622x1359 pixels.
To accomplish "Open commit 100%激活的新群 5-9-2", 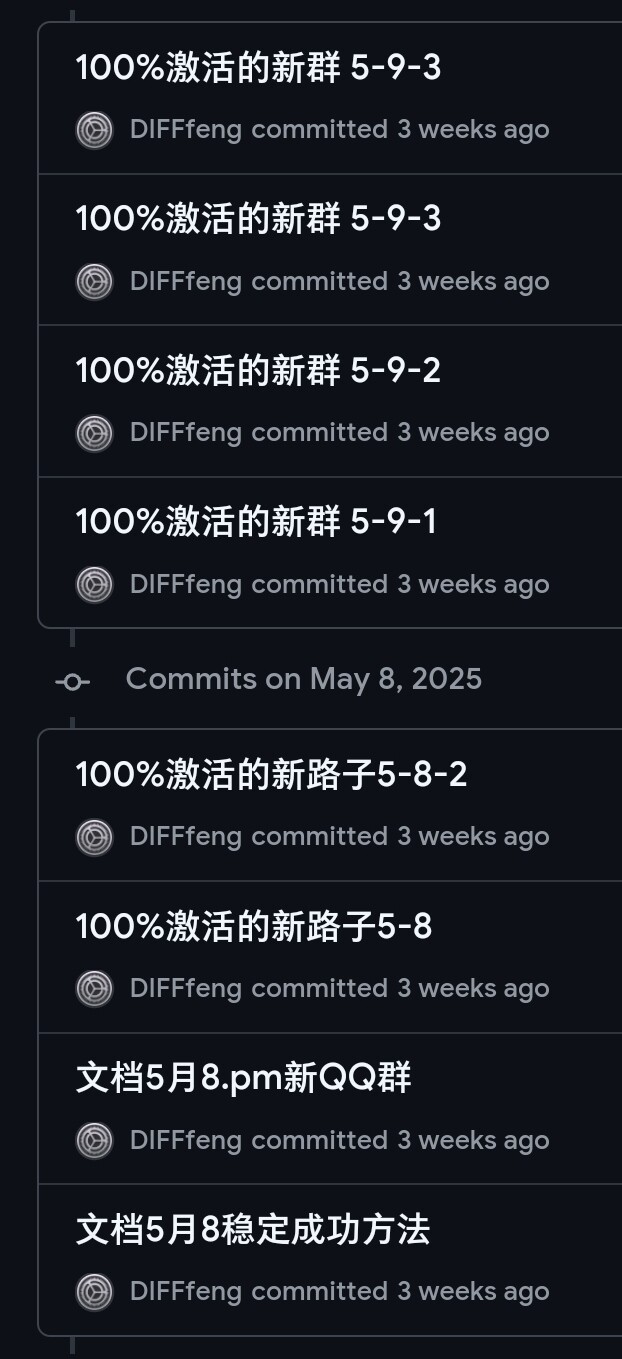I will [258, 370].
